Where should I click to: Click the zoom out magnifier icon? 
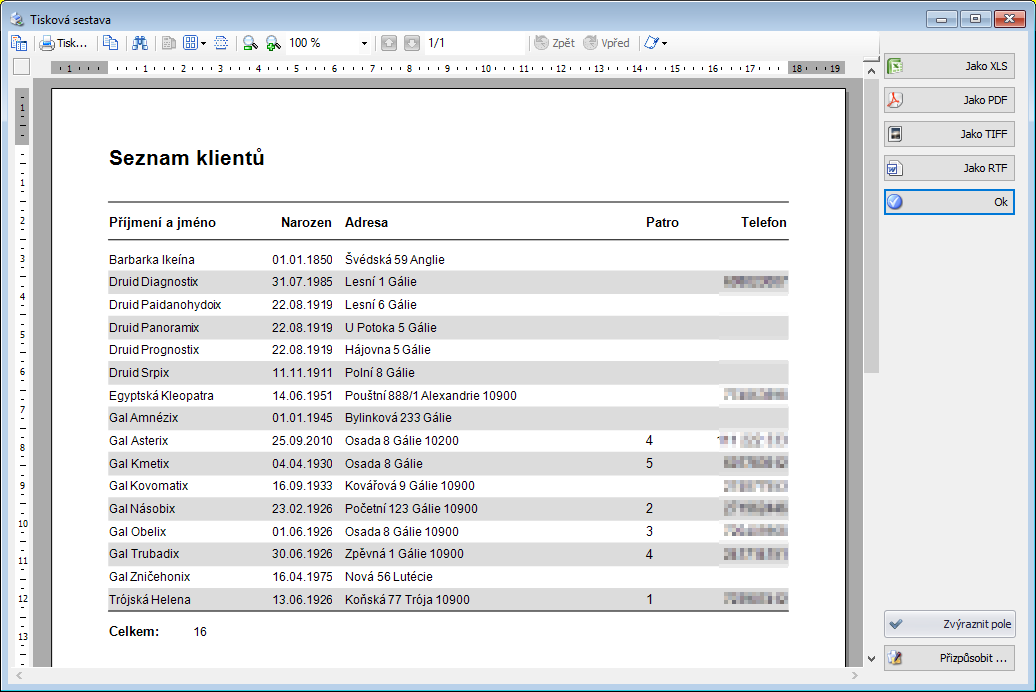click(250, 44)
